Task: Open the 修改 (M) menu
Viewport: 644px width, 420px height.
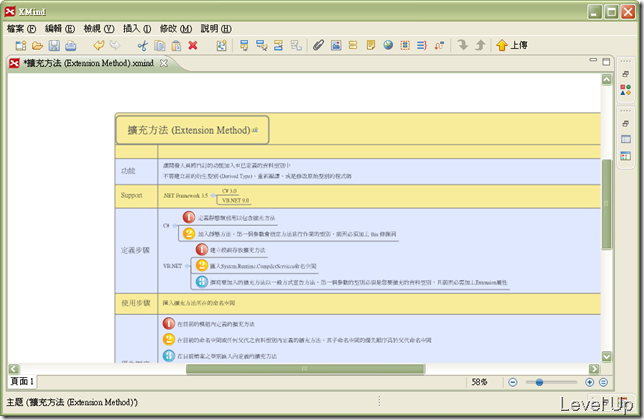Action: click(x=176, y=28)
